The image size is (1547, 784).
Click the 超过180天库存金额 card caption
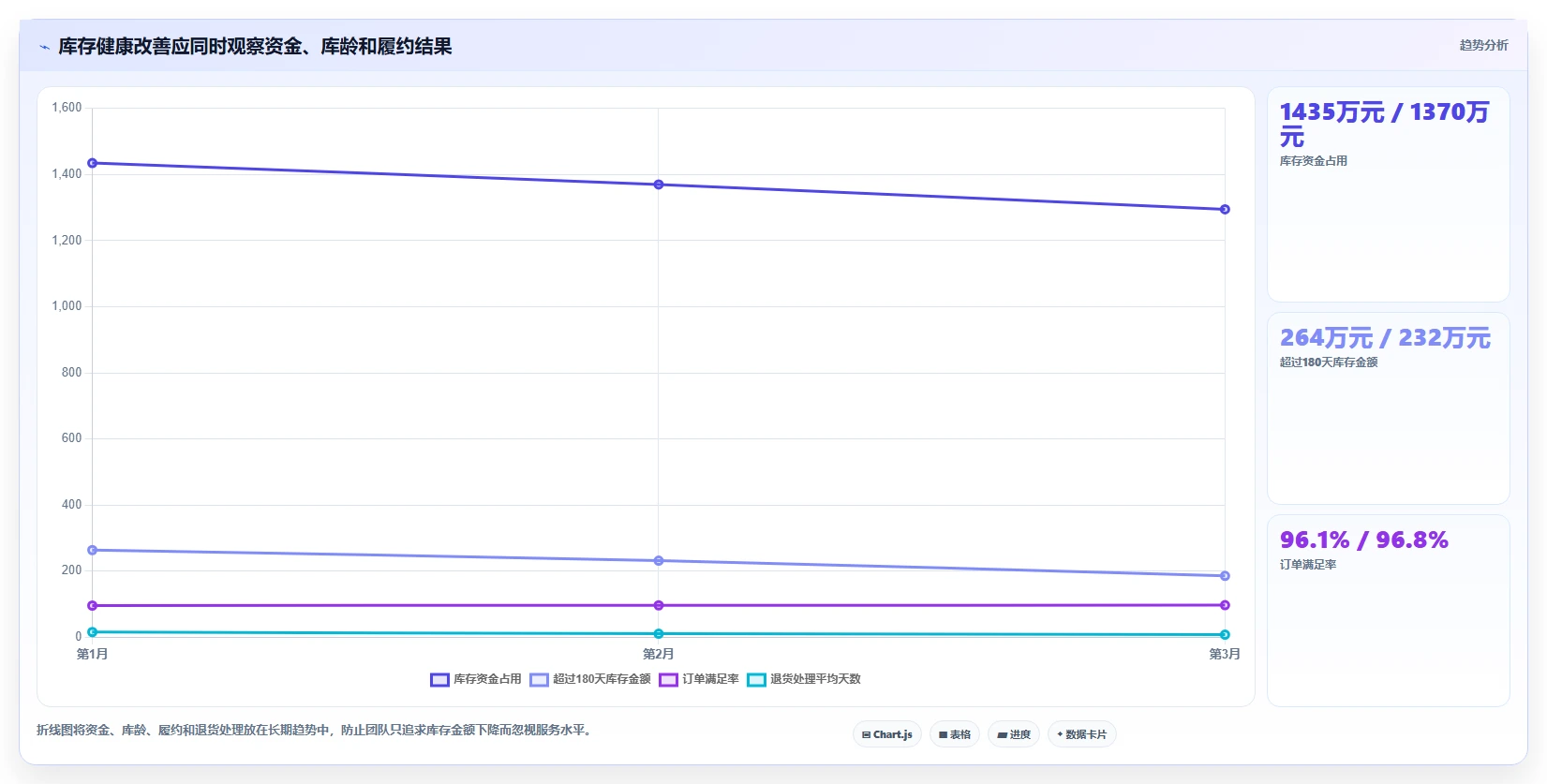click(x=1329, y=362)
